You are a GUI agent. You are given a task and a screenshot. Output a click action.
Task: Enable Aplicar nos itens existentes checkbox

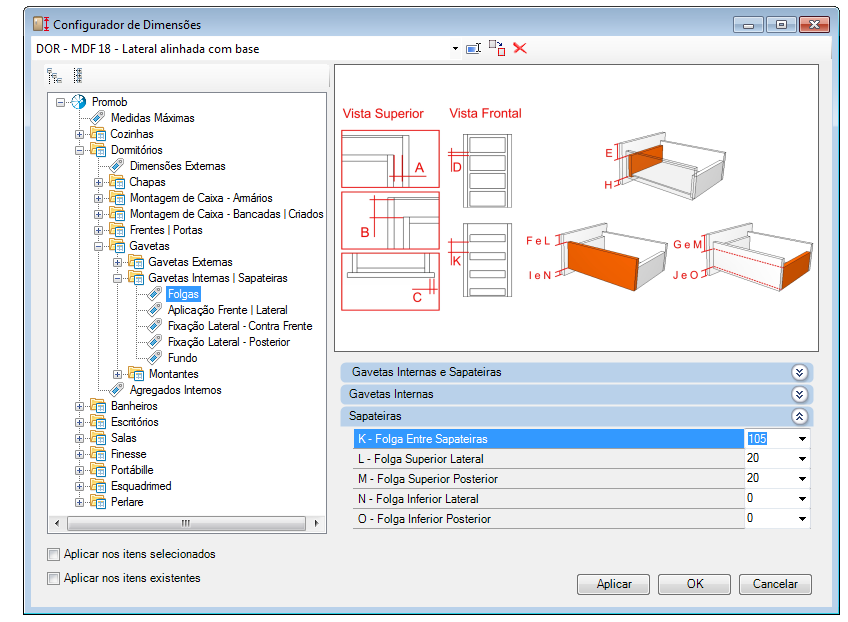click(x=53, y=578)
